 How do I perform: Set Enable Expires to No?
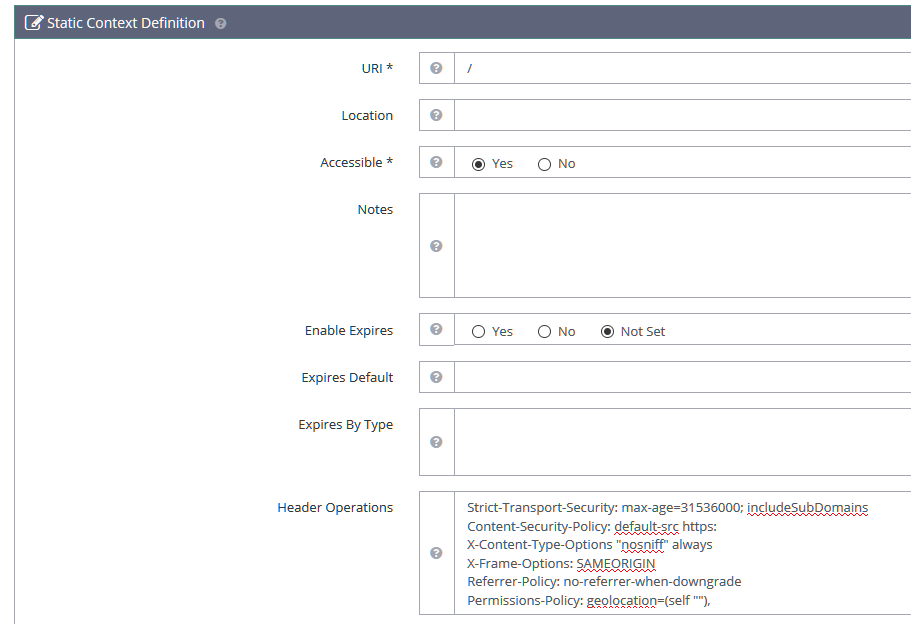pyautogui.click(x=544, y=332)
